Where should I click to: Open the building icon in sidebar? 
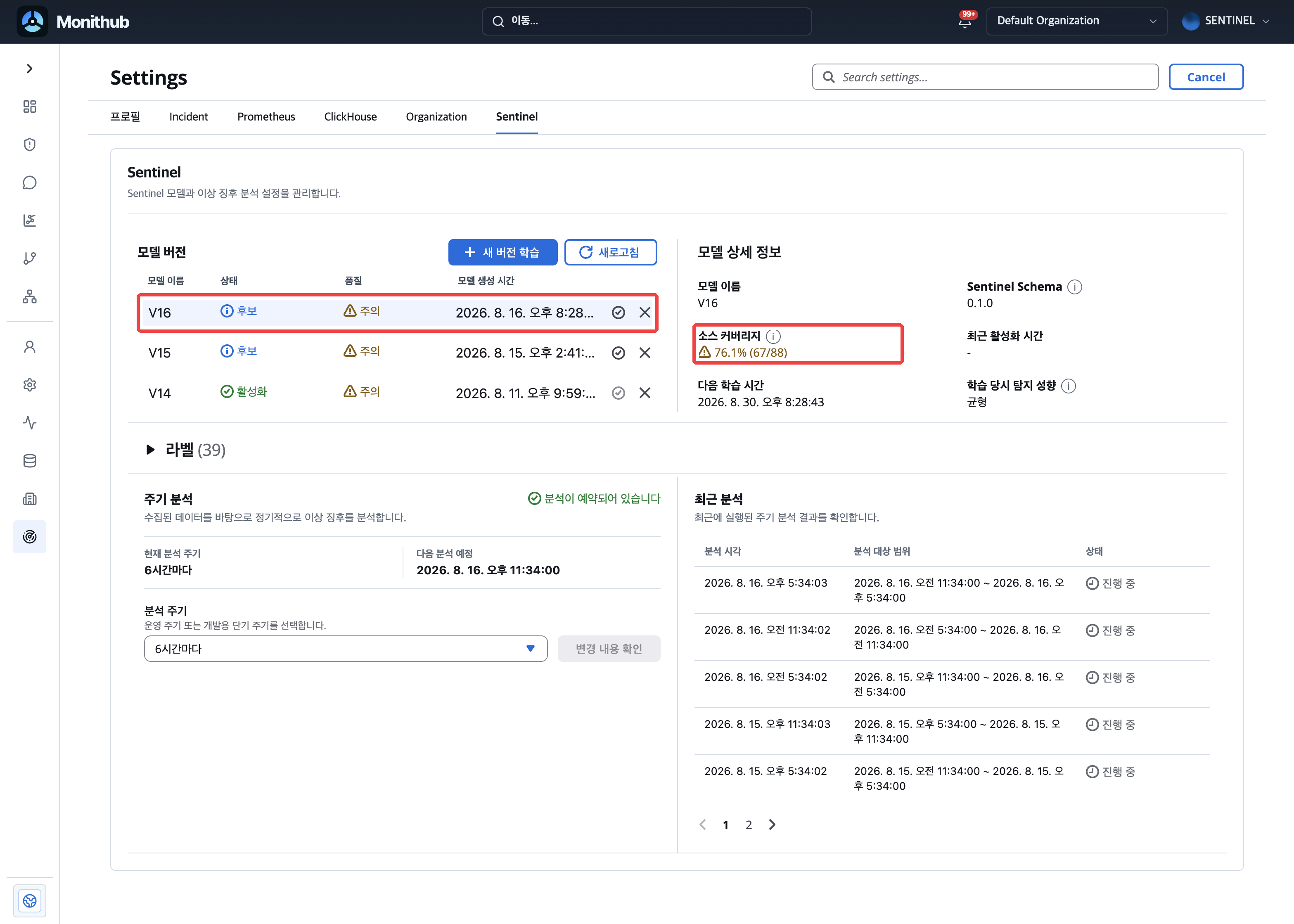pos(30,499)
